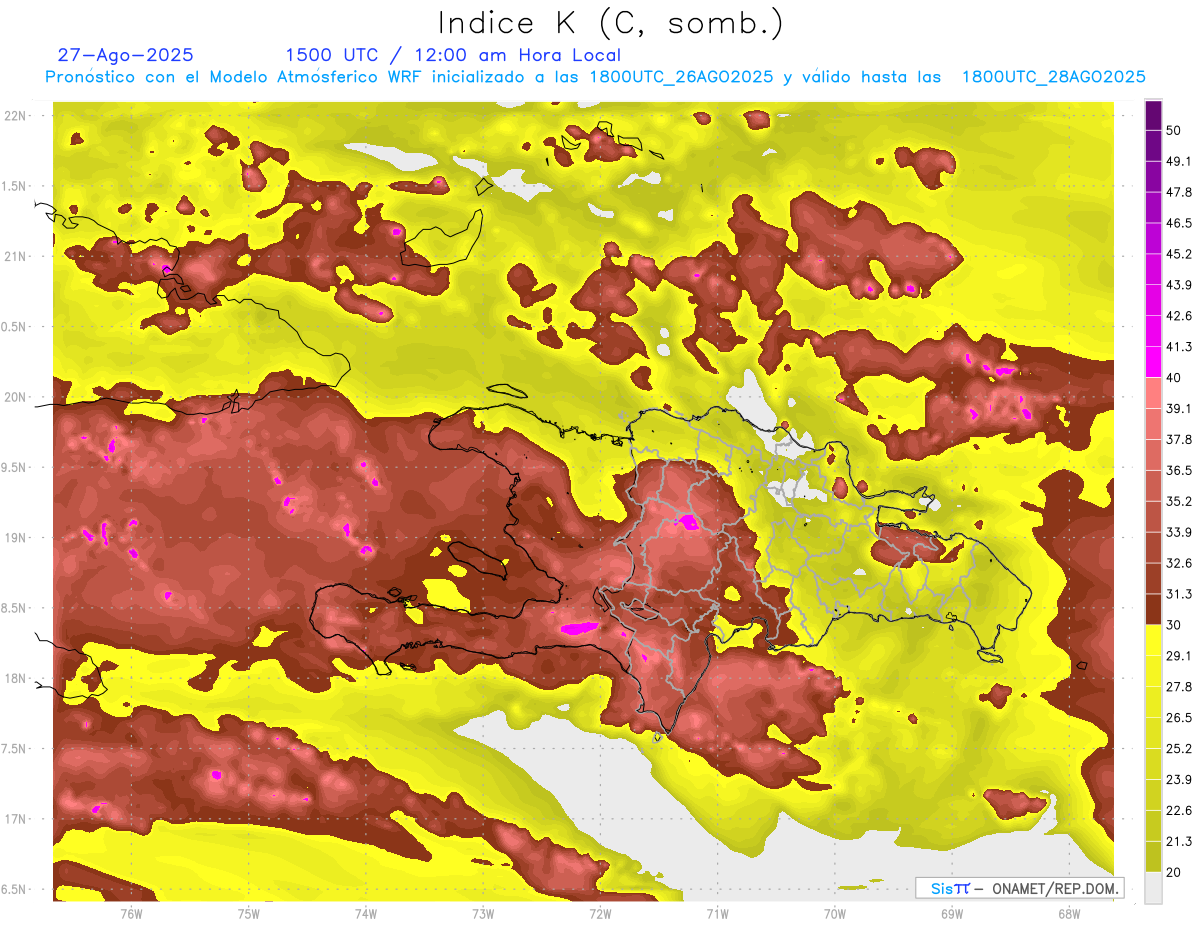The height and width of the screenshot is (927, 1200).
Task: Click the '69W' longitude label
Action: (x=952, y=913)
